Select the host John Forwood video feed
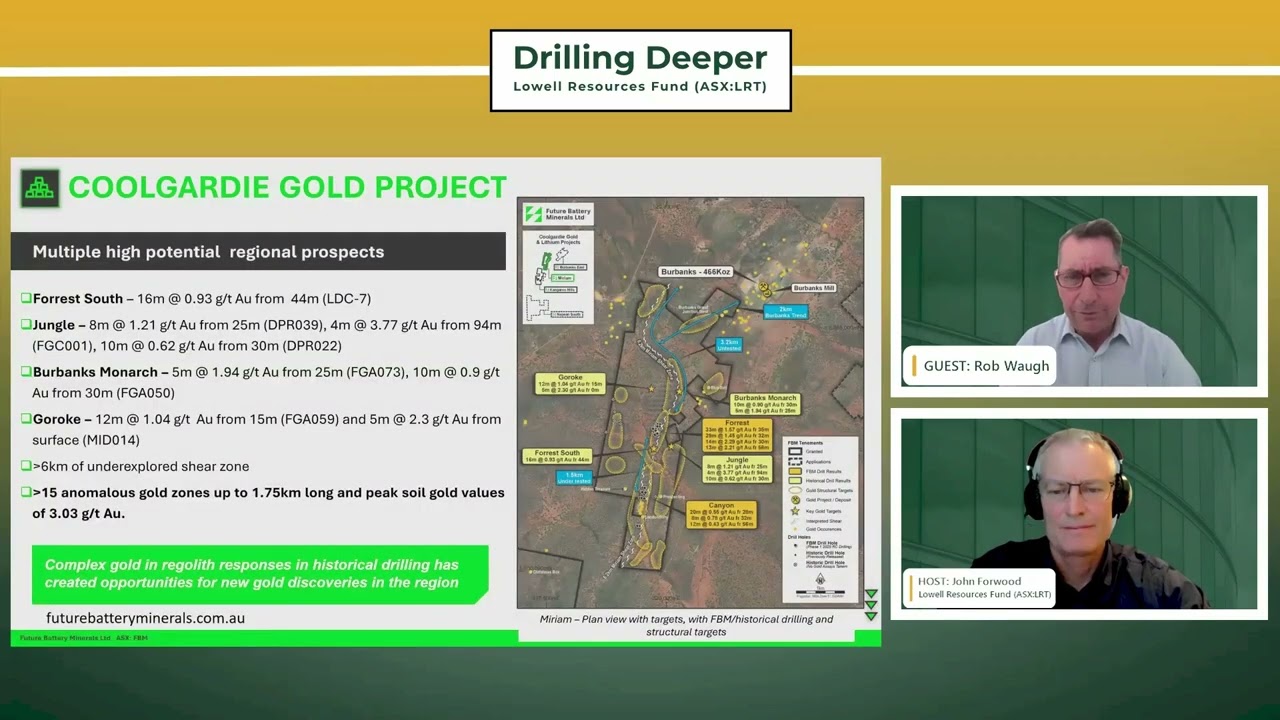The height and width of the screenshot is (720, 1280). pos(1079,513)
